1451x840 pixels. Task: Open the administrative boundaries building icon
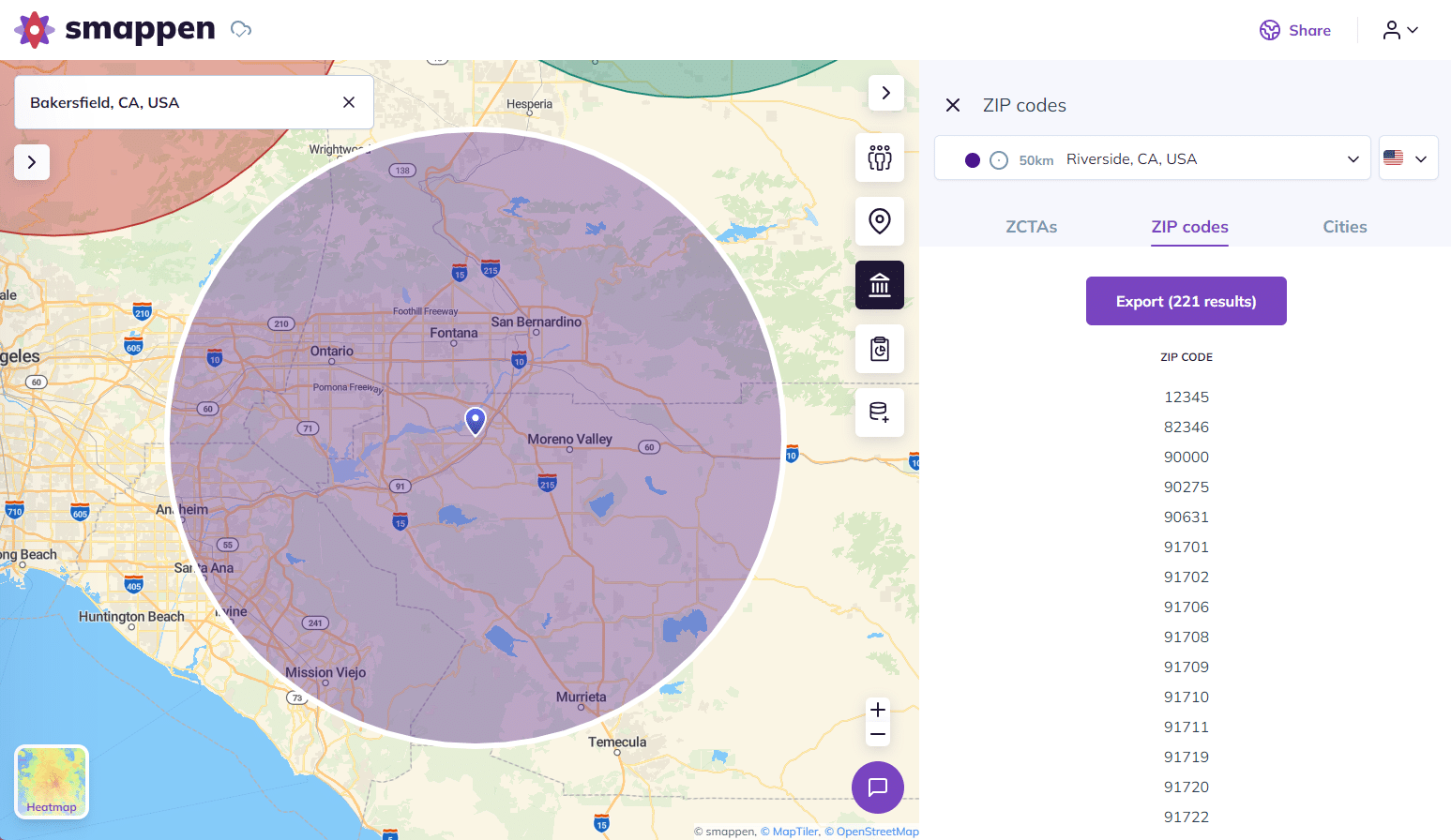879,285
